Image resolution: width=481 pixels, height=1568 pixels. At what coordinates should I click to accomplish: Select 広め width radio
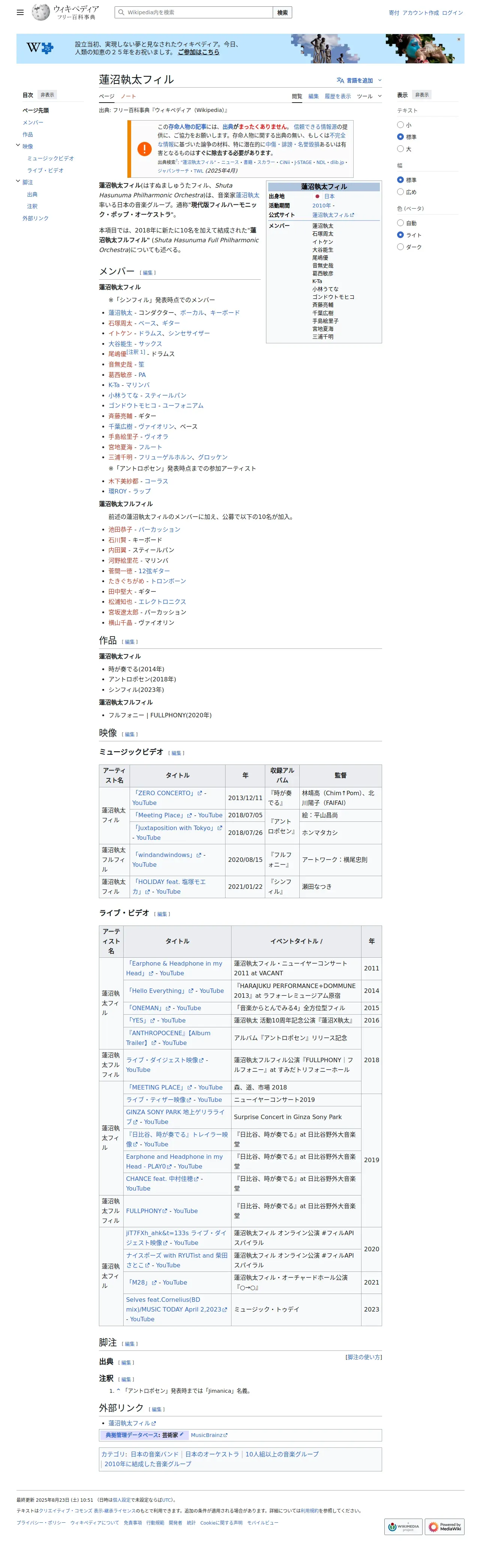coord(400,192)
